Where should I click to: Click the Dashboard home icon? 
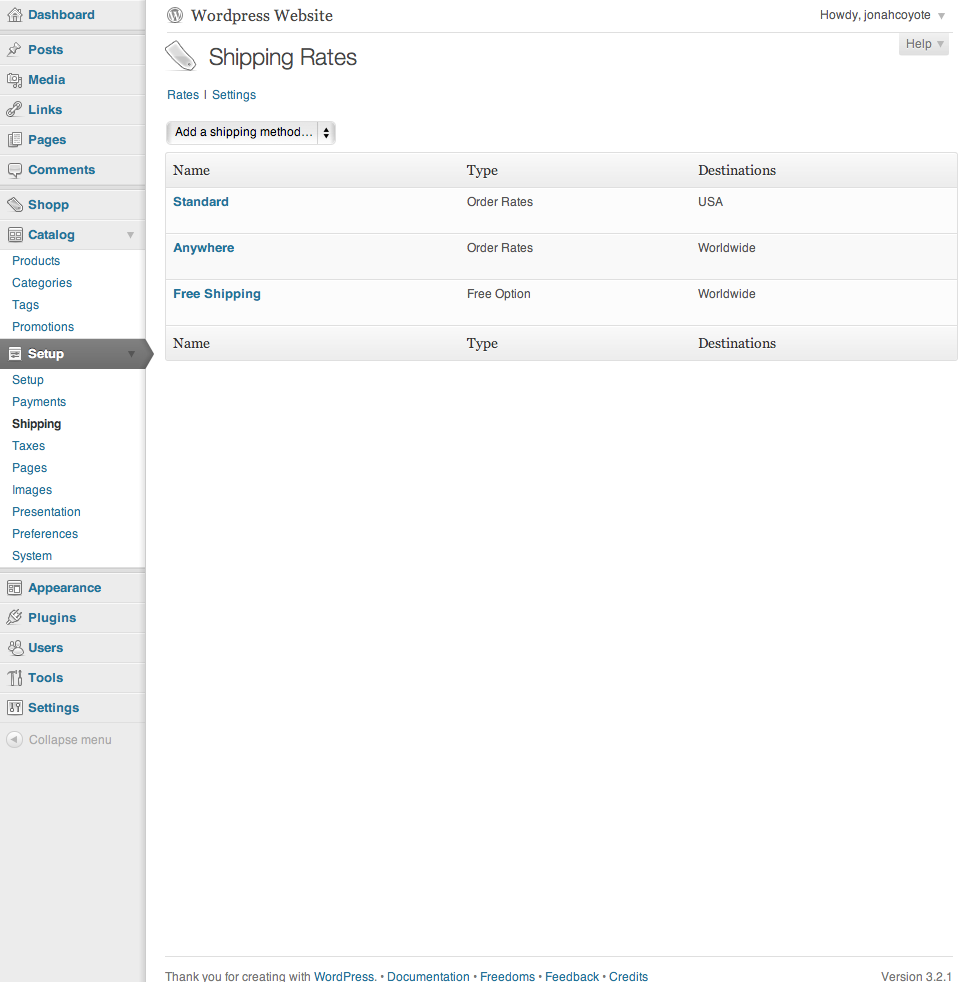[x=14, y=15]
